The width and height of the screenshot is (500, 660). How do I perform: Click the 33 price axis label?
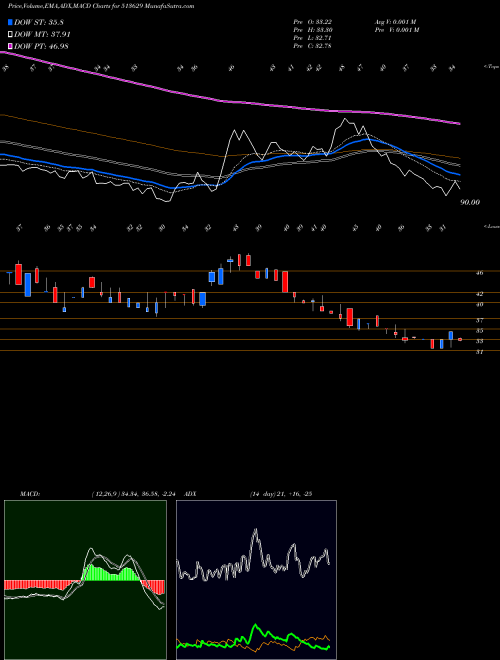coord(479,341)
